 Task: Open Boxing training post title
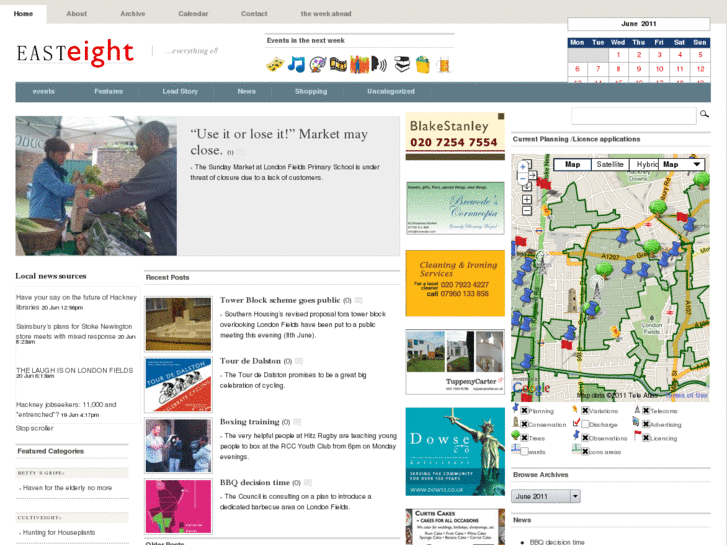(249, 422)
